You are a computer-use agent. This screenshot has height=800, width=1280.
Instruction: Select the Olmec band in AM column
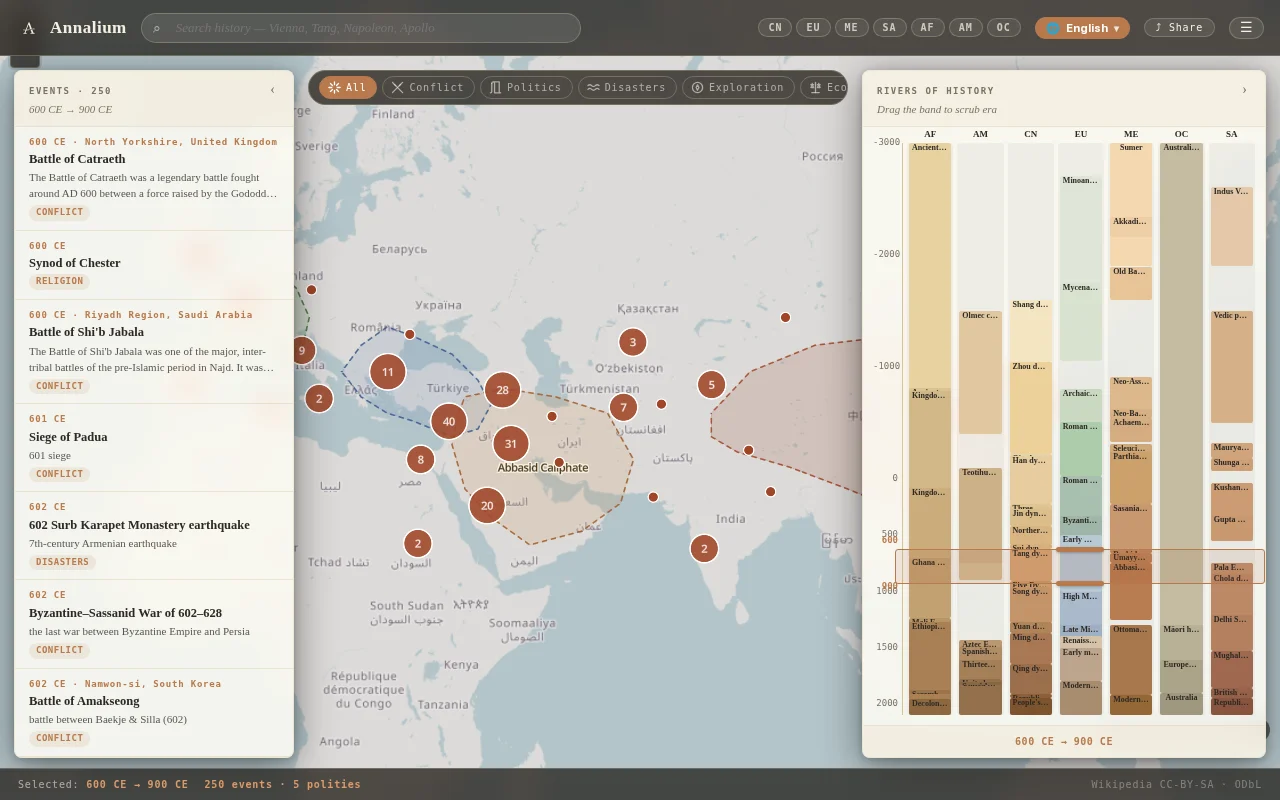pos(980,371)
